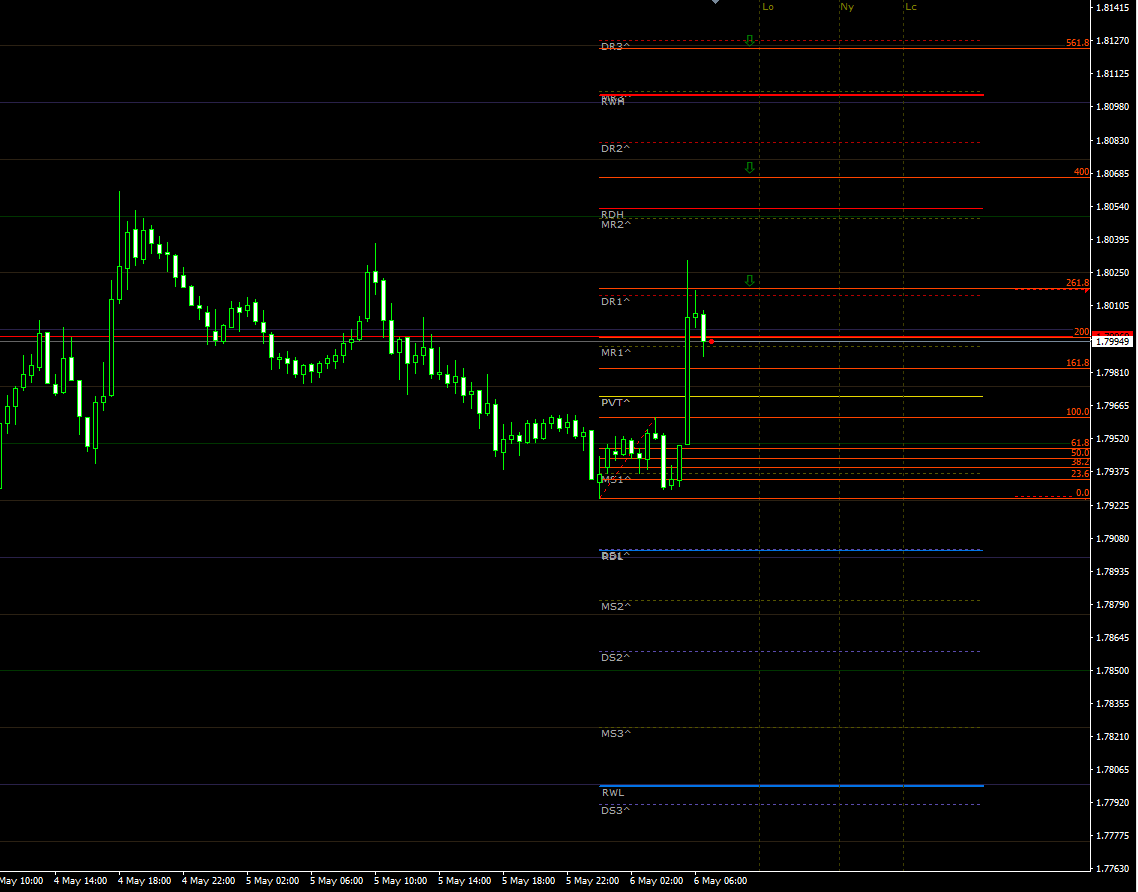
Task: Click the 4 May 22:00 time label
Action: point(208,881)
